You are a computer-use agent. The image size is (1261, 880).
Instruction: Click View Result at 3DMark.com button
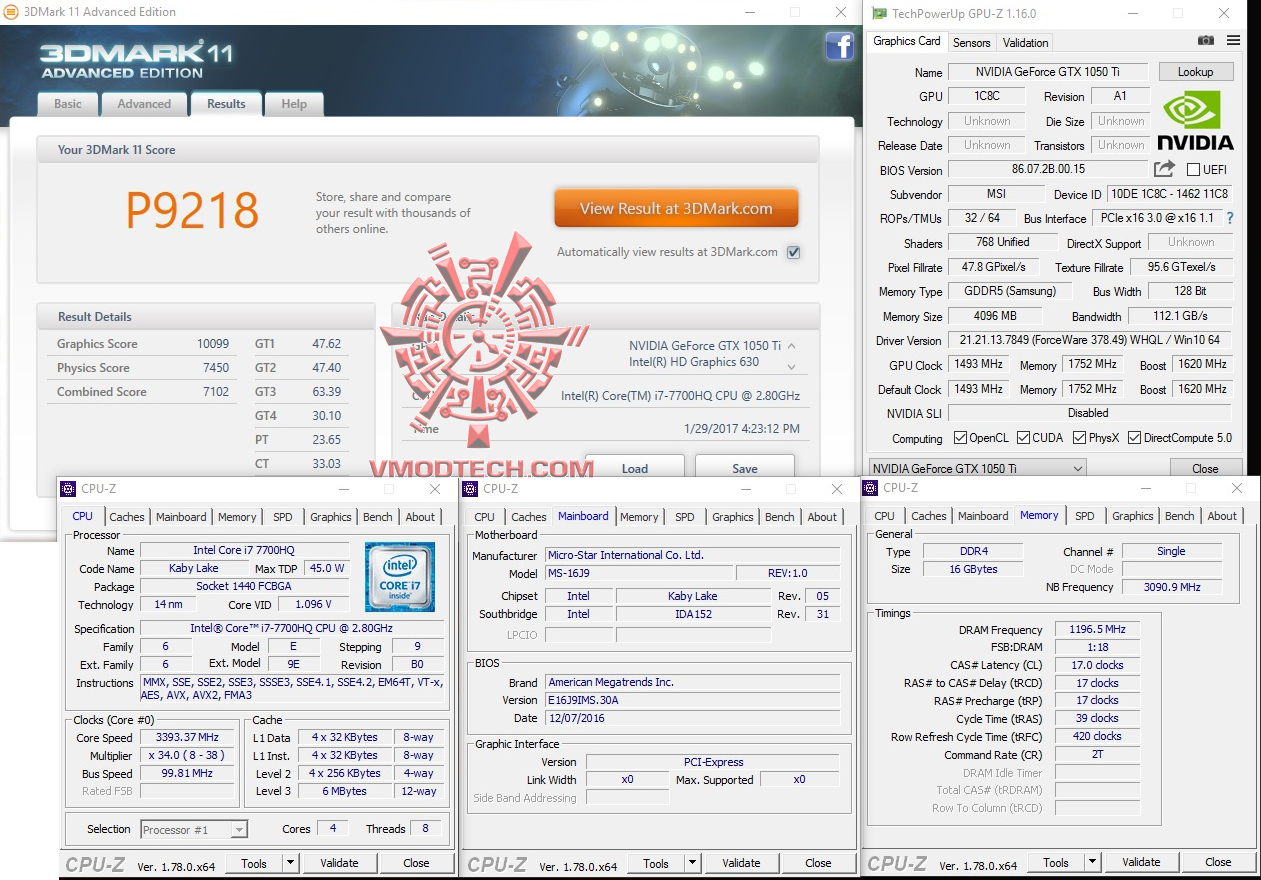coord(676,209)
